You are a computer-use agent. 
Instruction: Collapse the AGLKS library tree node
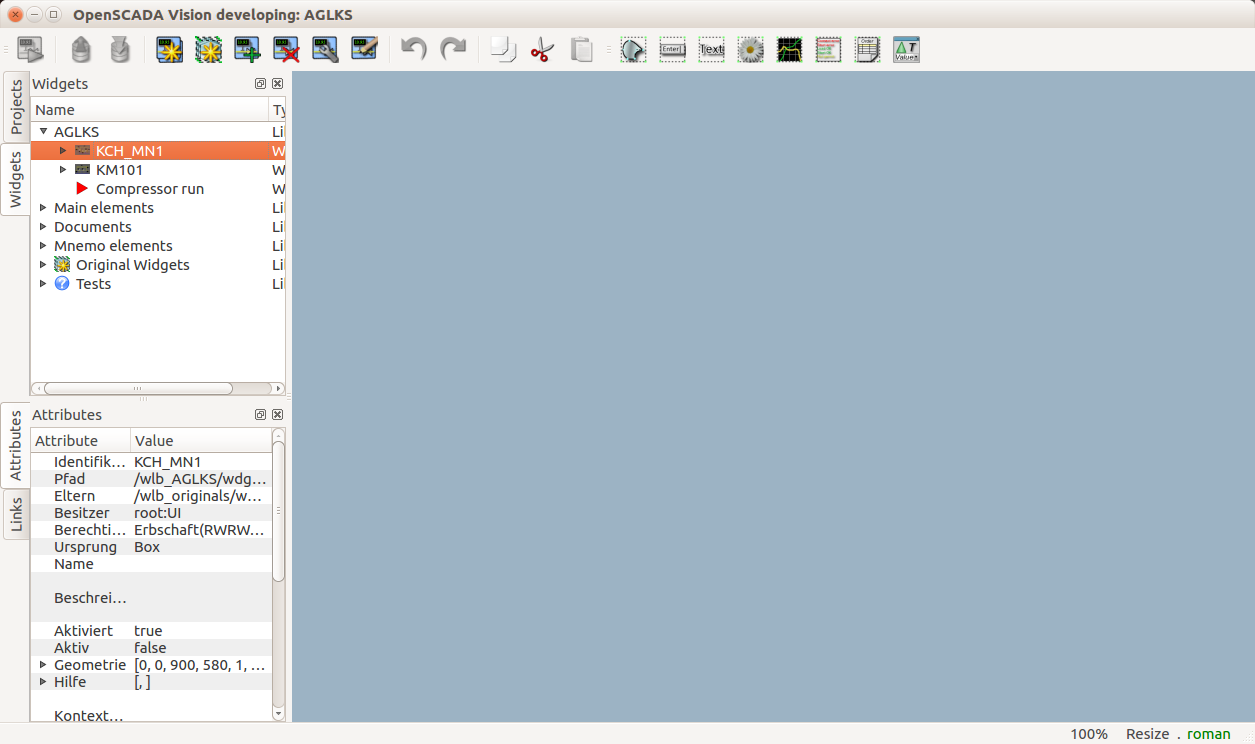[43, 132]
